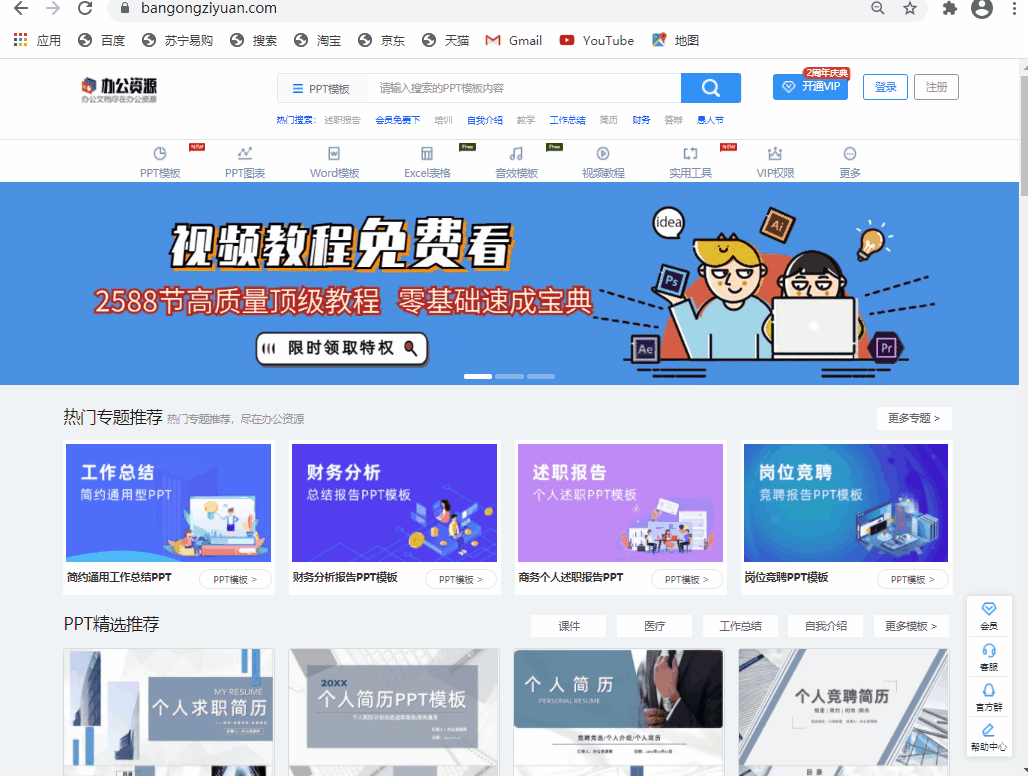Click the 客服 headset icon in sidebar
The height and width of the screenshot is (776, 1028).
(x=988, y=651)
